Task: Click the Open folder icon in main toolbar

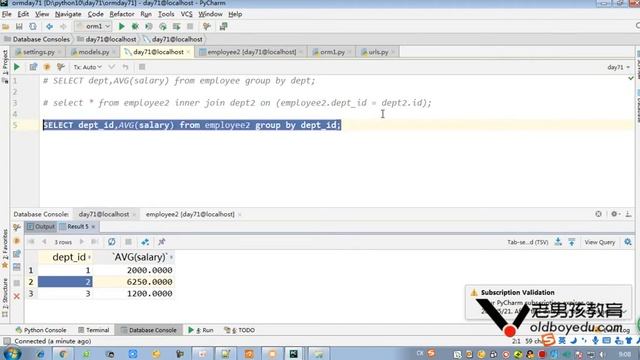Action: pos(6,27)
